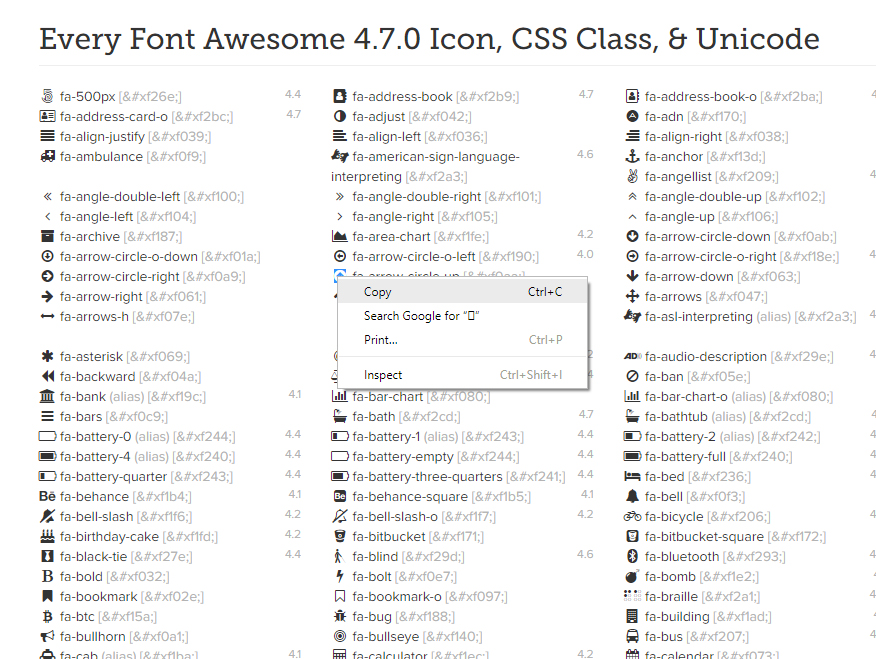Click the fa-arrows move icon
The width and height of the screenshot is (876, 659).
pos(630,296)
